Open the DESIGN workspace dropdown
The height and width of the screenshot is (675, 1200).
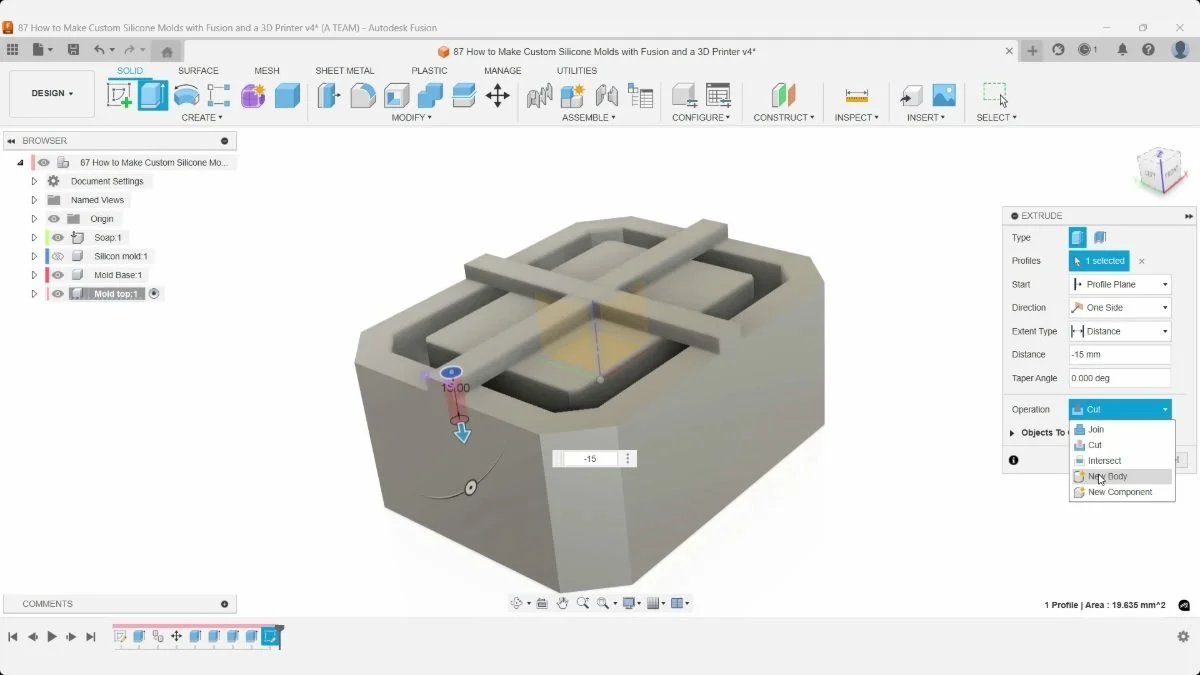(x=52, y=93)
